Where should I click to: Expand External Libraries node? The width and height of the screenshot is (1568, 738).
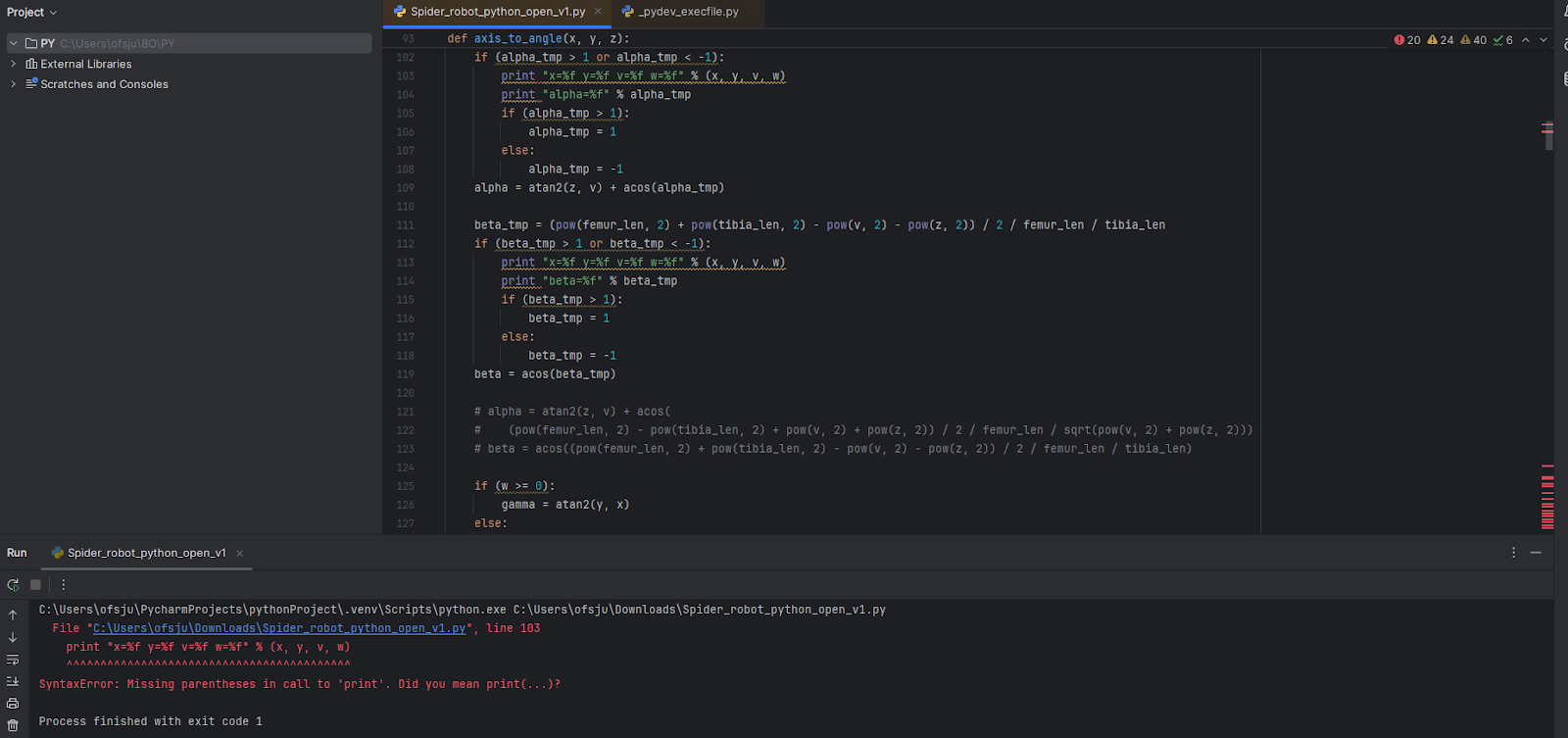point(14,64)
